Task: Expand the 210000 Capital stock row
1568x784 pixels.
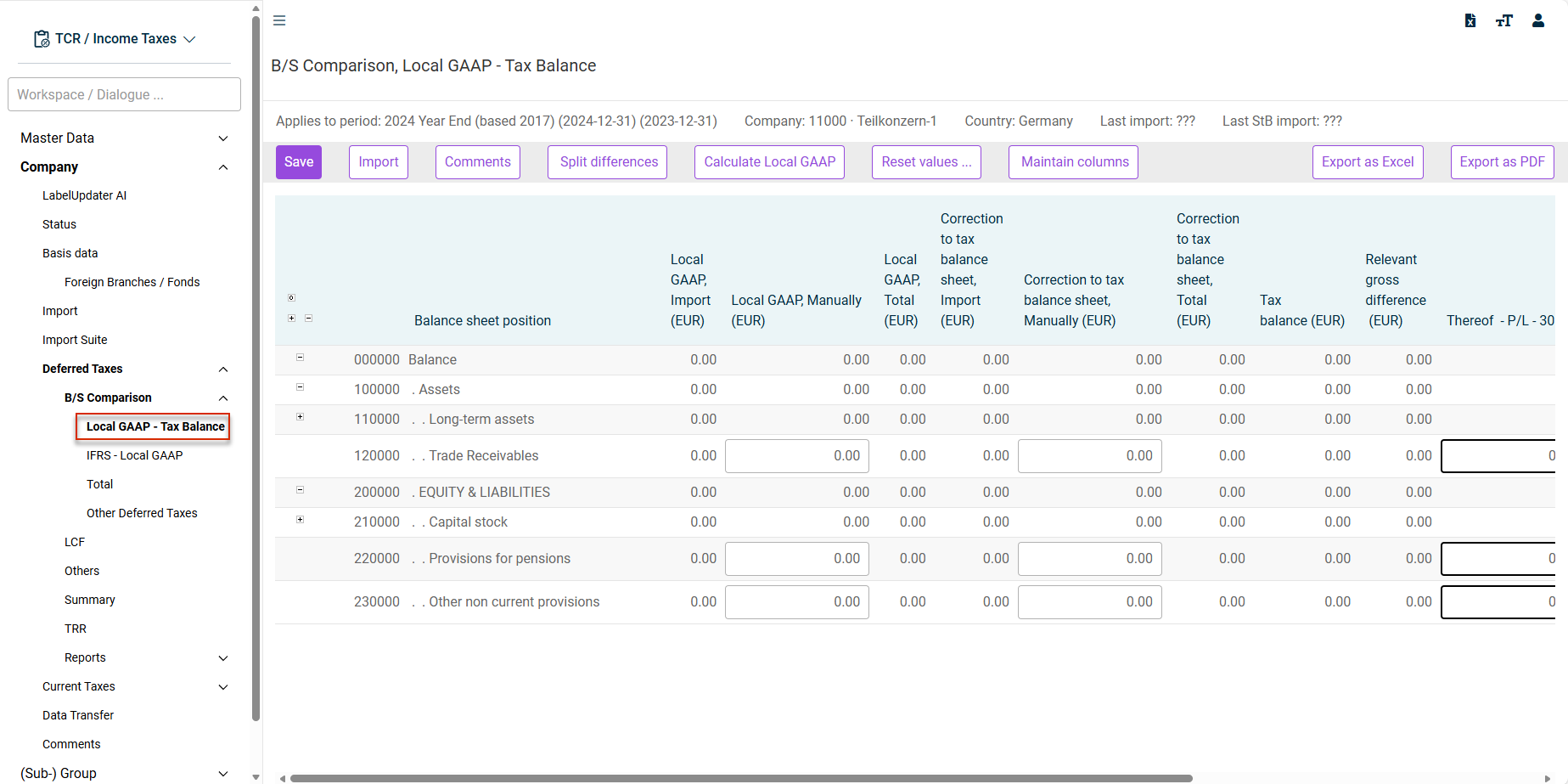Action: pos(300,520)
